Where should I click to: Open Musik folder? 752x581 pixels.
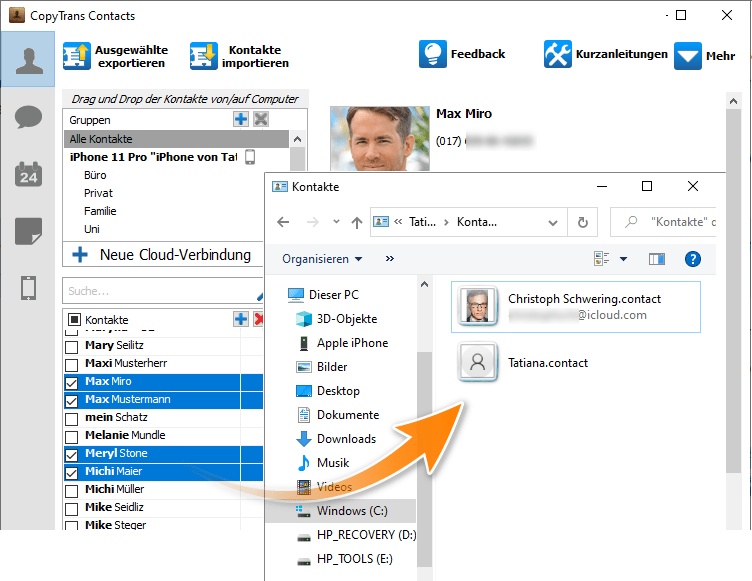pos(323,462)
